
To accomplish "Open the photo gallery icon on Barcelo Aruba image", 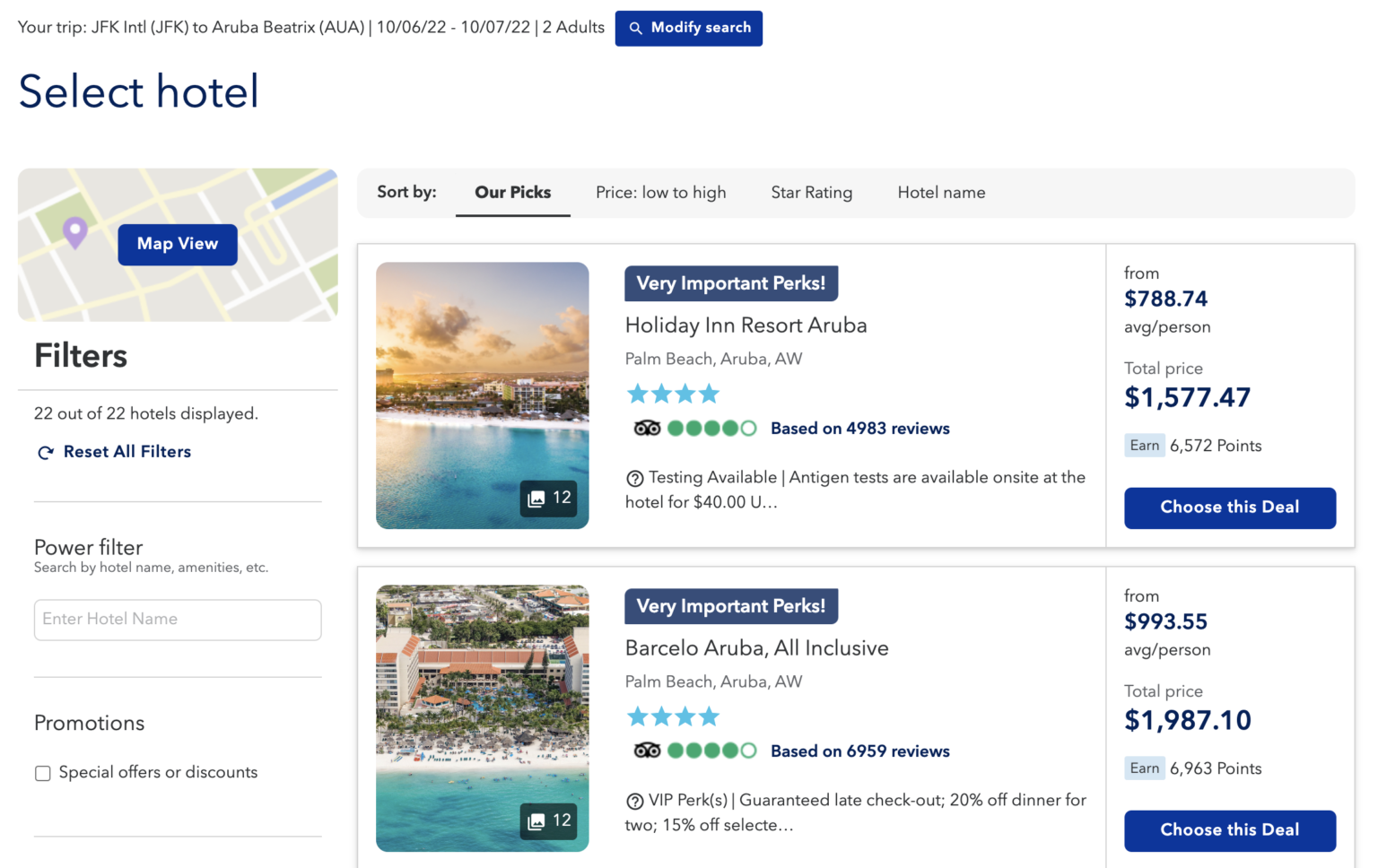I will [548, 820].
